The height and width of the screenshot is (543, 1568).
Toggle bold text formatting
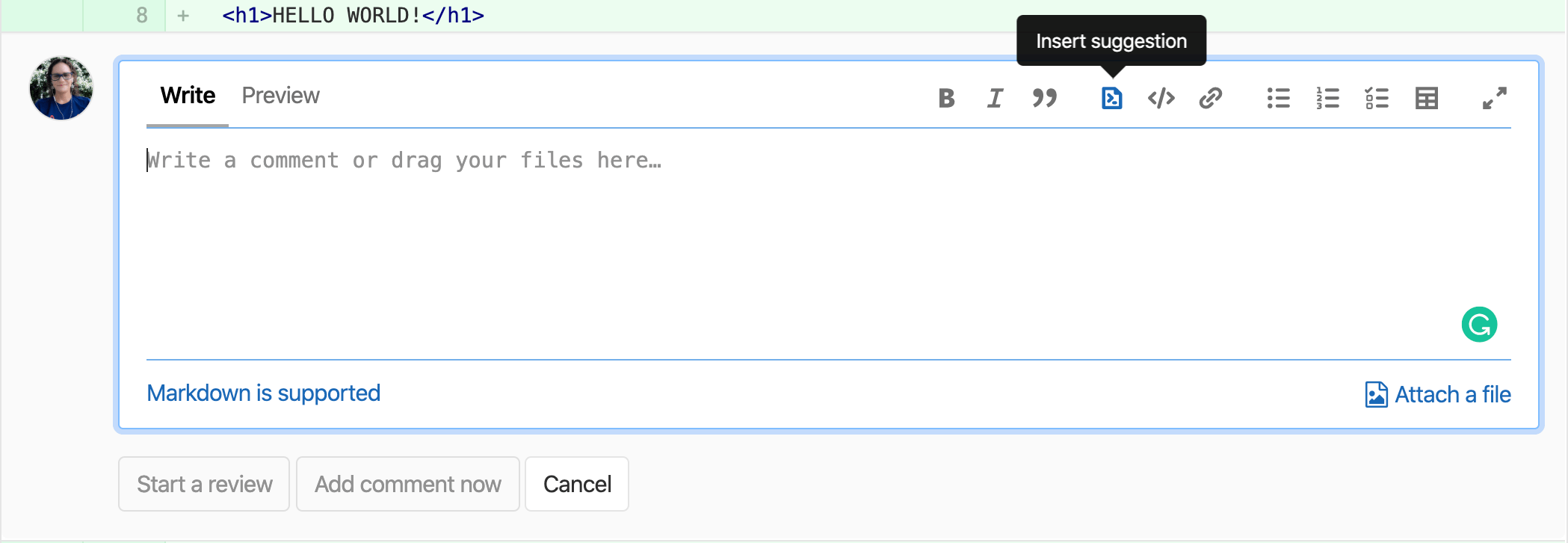(x=946, y=98)
